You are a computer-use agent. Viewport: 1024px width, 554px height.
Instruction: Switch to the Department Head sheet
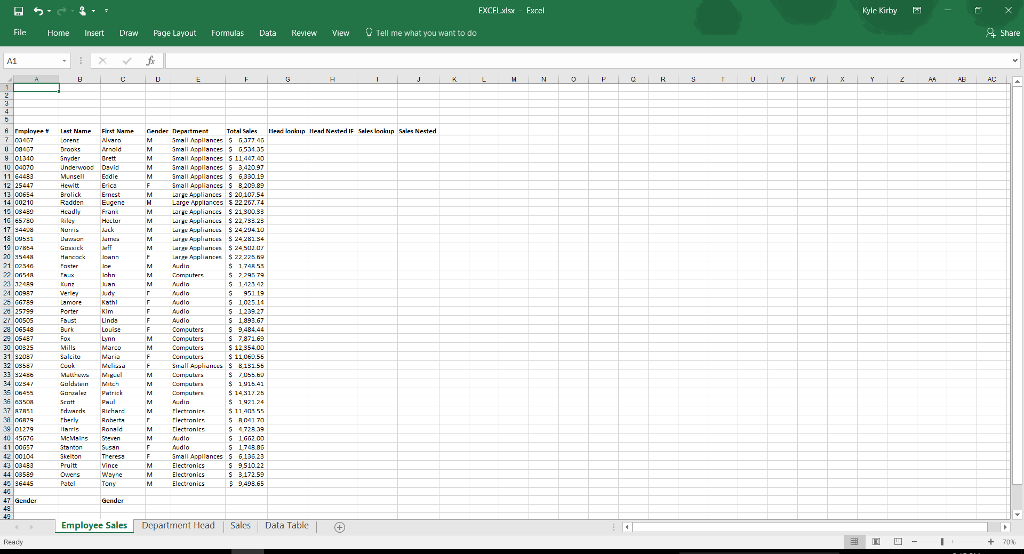178,526
